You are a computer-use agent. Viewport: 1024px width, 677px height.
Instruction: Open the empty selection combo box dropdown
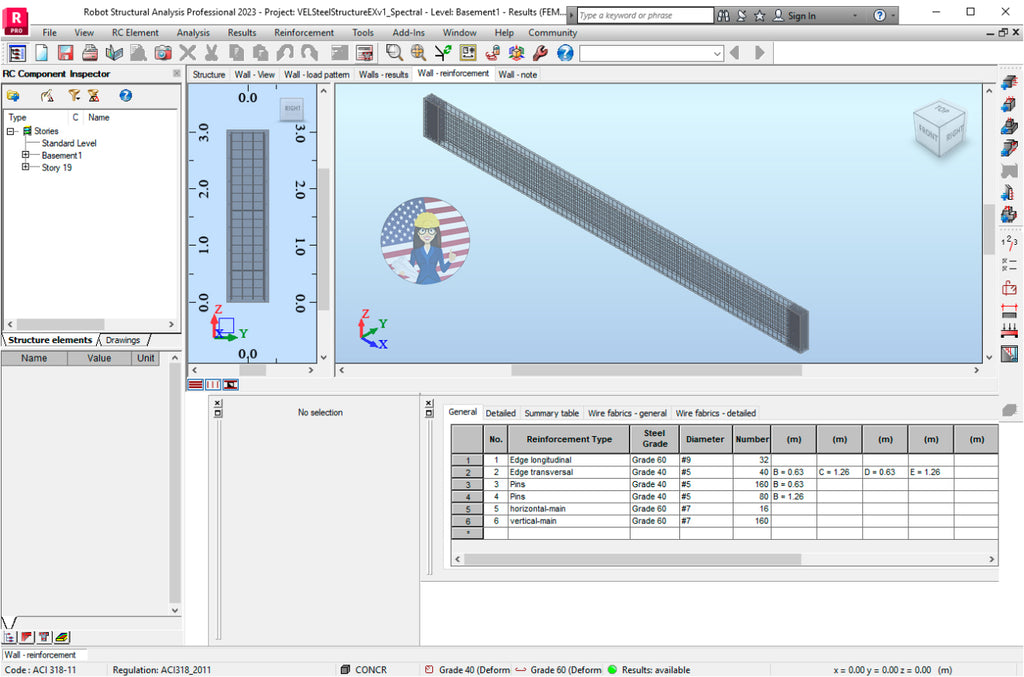tap(716, 53)
